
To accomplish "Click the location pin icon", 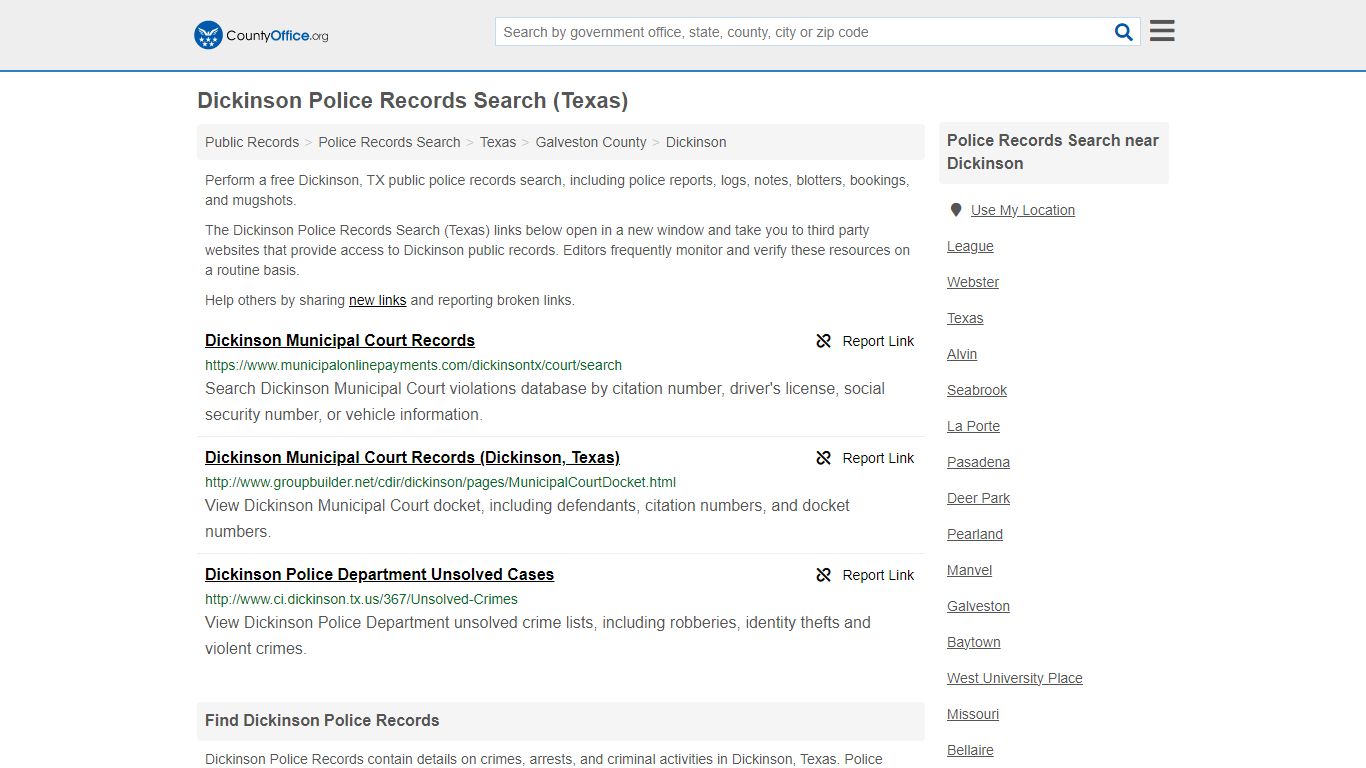I will tap(956, 210).
